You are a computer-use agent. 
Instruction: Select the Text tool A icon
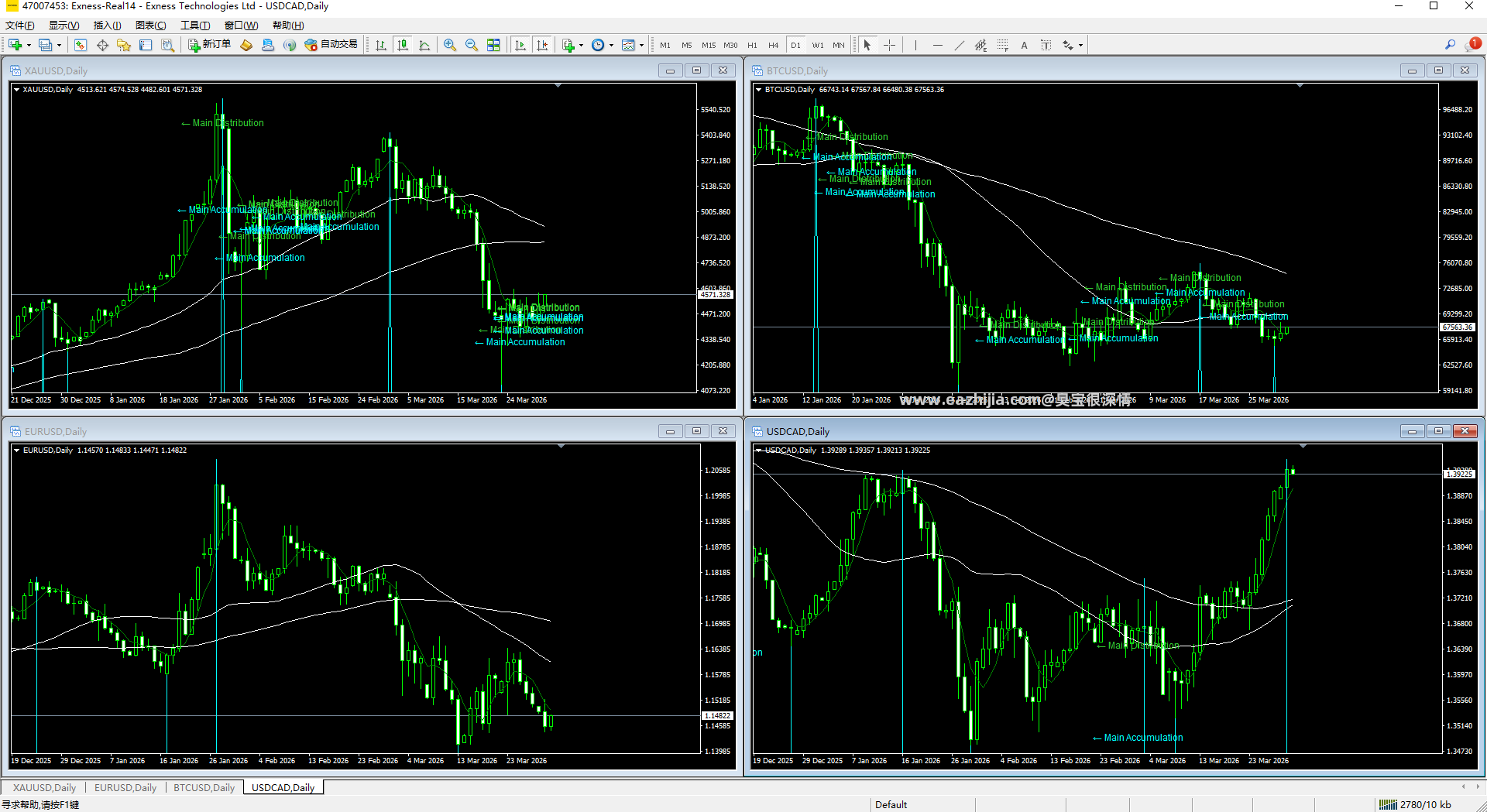[x=1024, y=45]
